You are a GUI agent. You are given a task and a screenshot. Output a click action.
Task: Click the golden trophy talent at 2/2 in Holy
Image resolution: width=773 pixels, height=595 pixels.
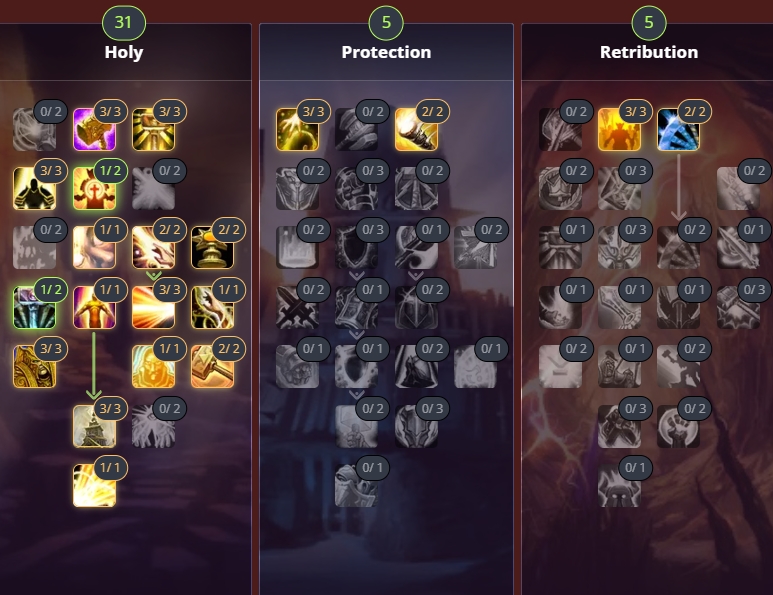pyautogui.click(x=212, y=247)
